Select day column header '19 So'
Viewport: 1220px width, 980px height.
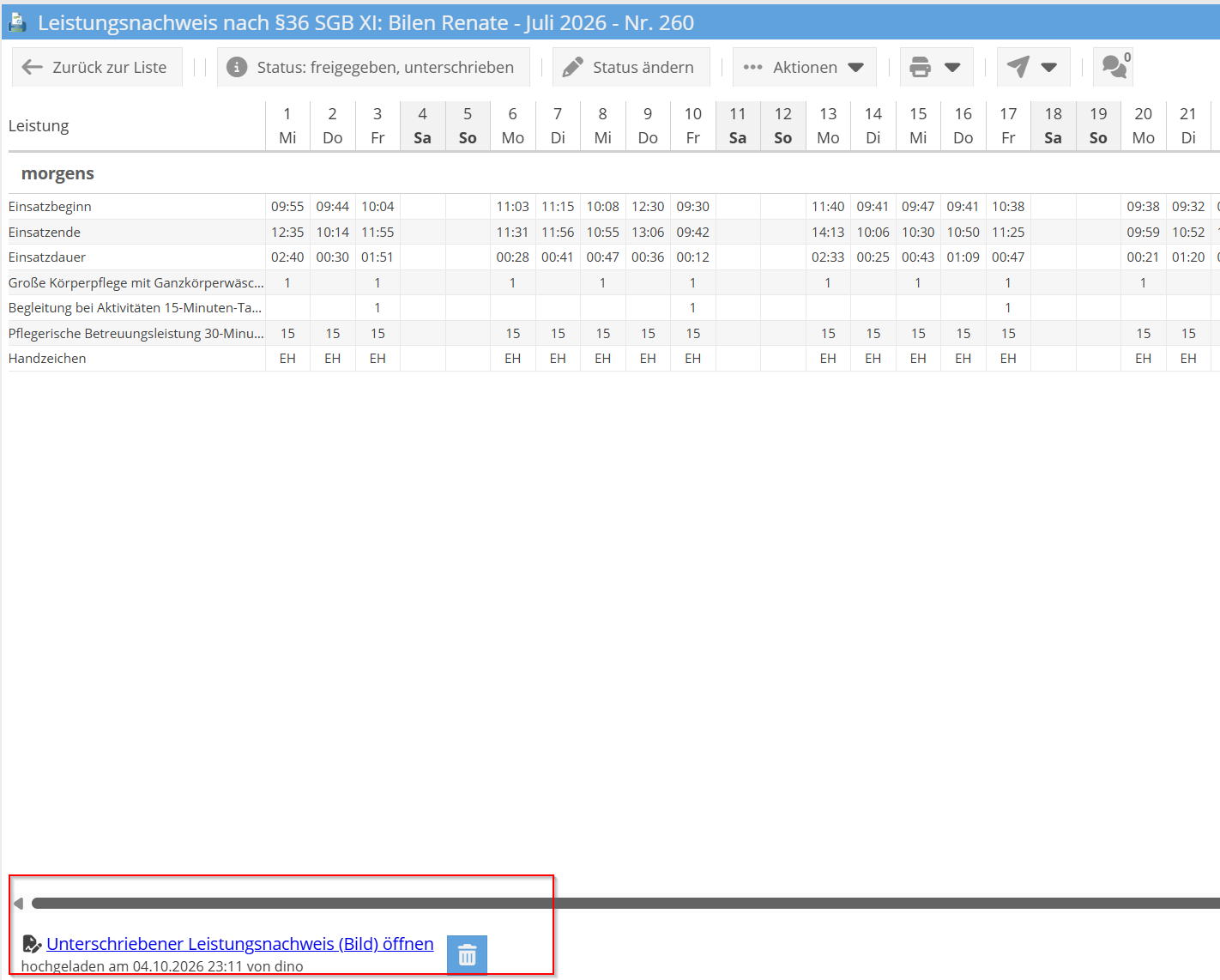click(1098, 126)
